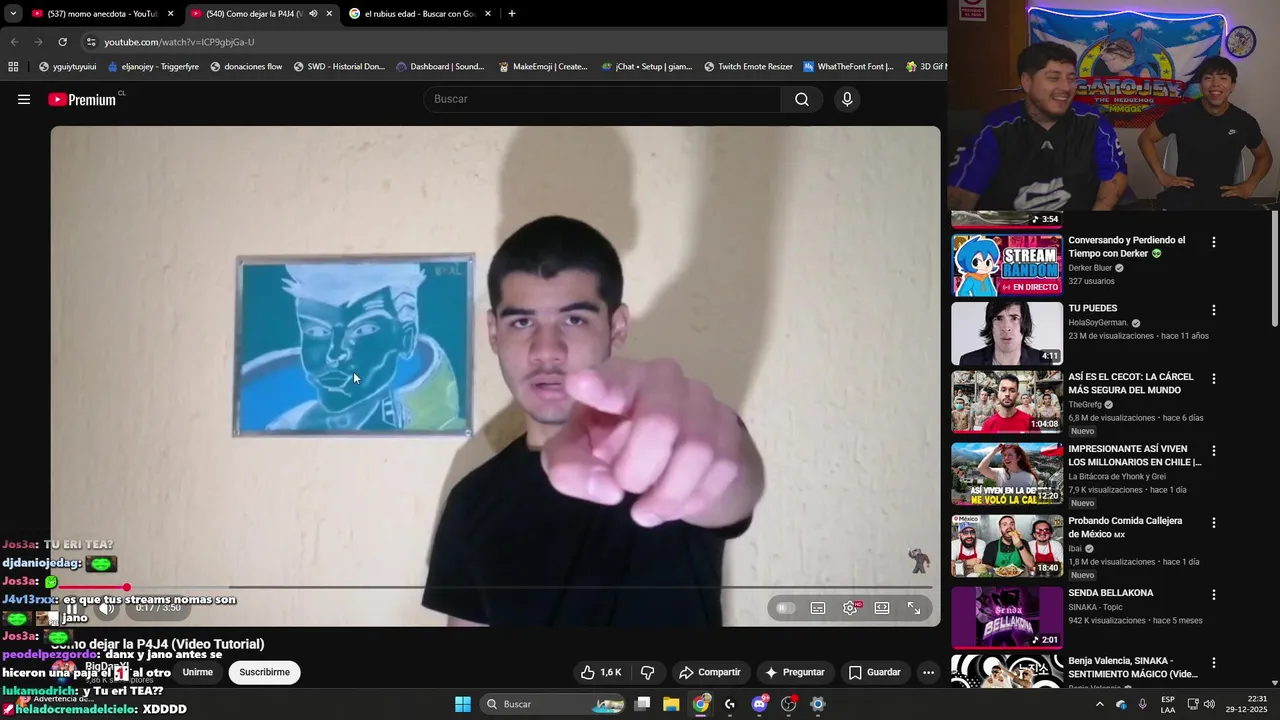The height and width of the screenshot is (720, 1280).
Task: Open 'ASÍ ES EL CECOT' video title
Action: click(x=1131, y=383)
